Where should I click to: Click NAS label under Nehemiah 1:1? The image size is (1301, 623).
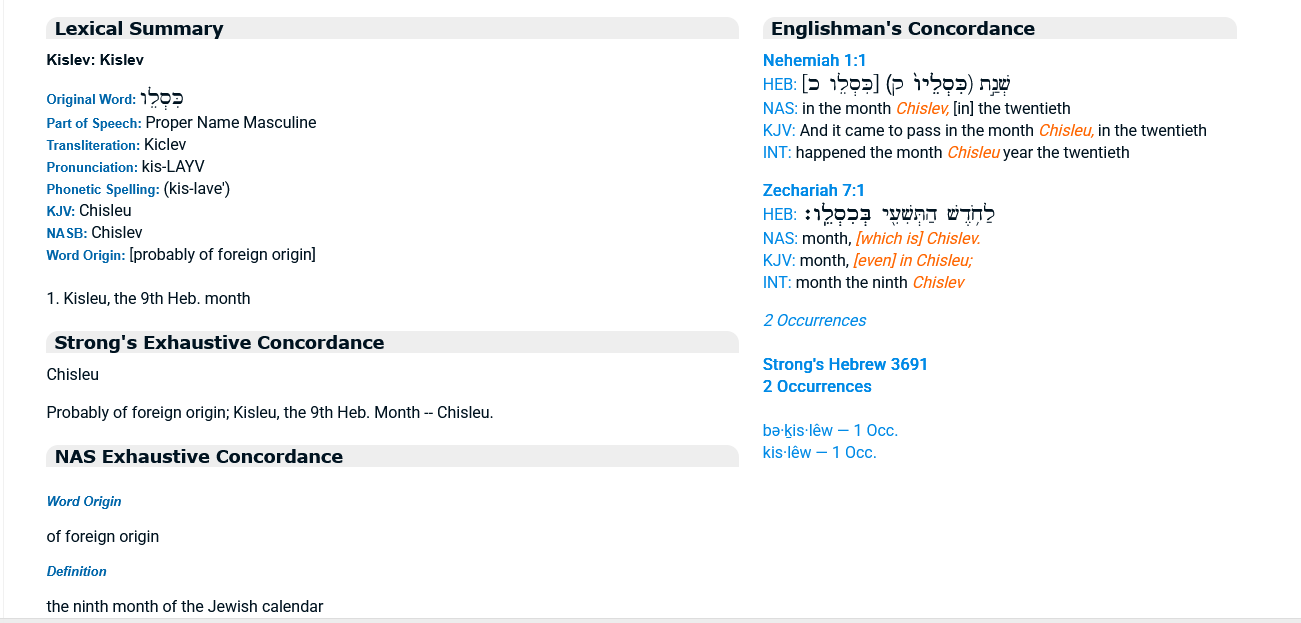click(779, 109)
